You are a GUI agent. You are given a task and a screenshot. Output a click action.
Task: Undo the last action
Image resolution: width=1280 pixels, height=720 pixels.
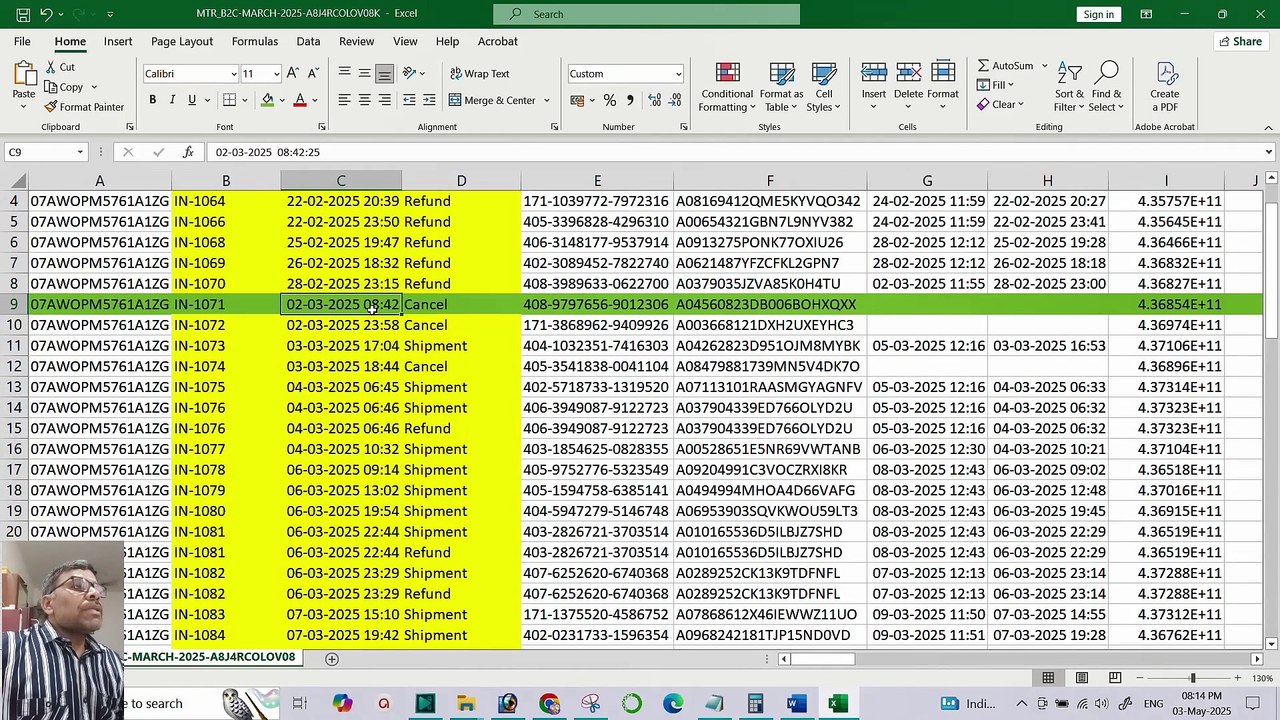pyautogui.click(x=46, y=14)
